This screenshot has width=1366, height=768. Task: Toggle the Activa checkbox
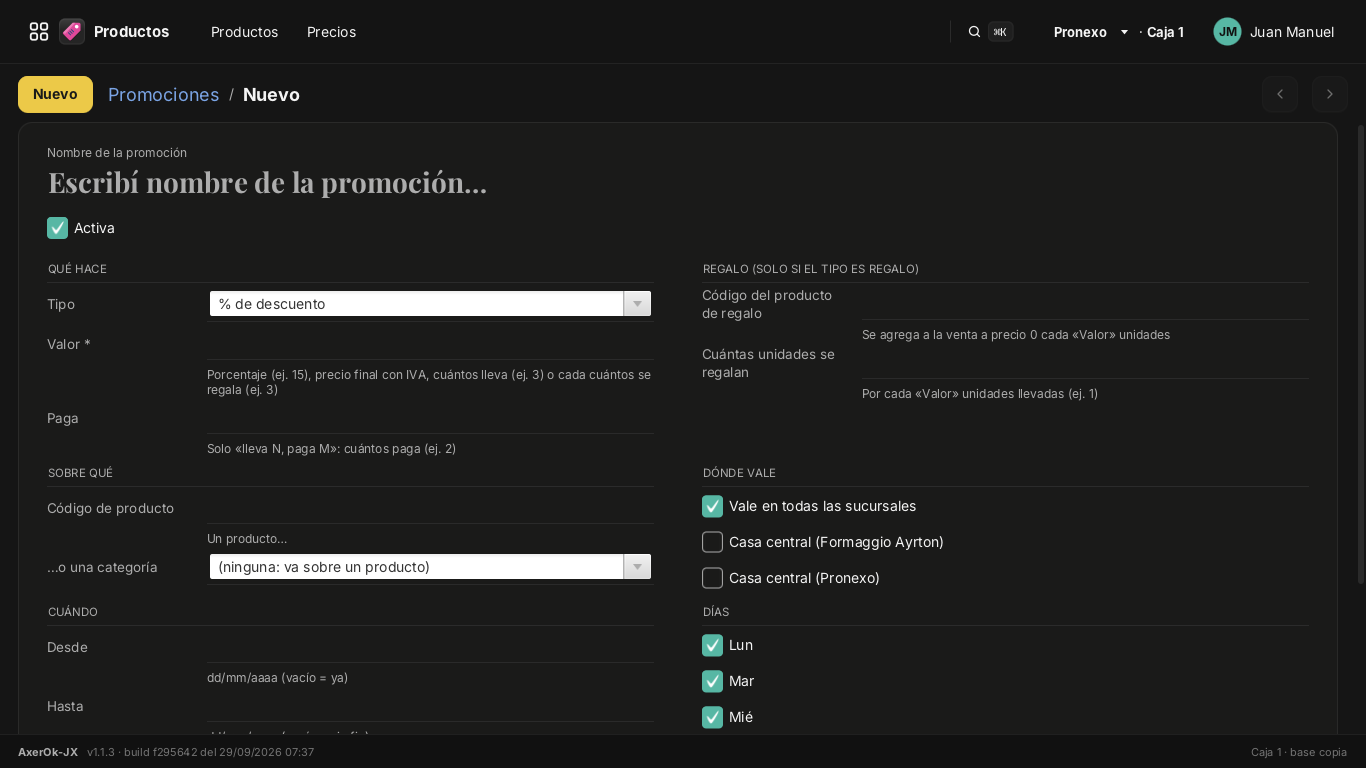[58, 228]
